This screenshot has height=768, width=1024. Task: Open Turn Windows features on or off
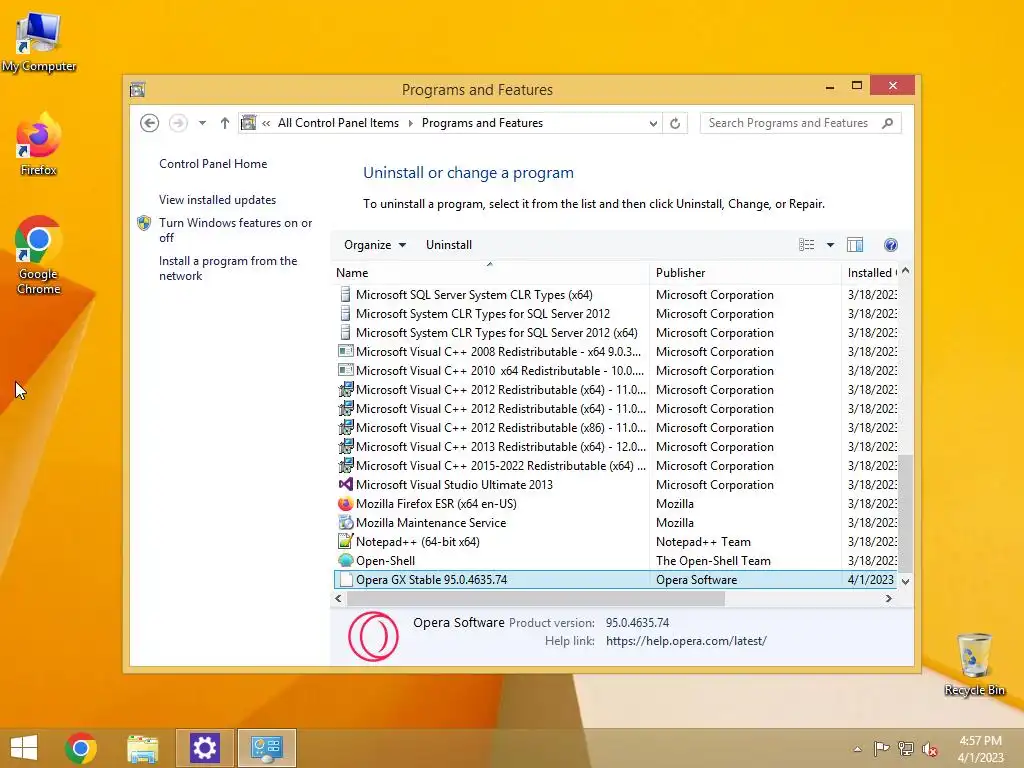coord(236,230)
